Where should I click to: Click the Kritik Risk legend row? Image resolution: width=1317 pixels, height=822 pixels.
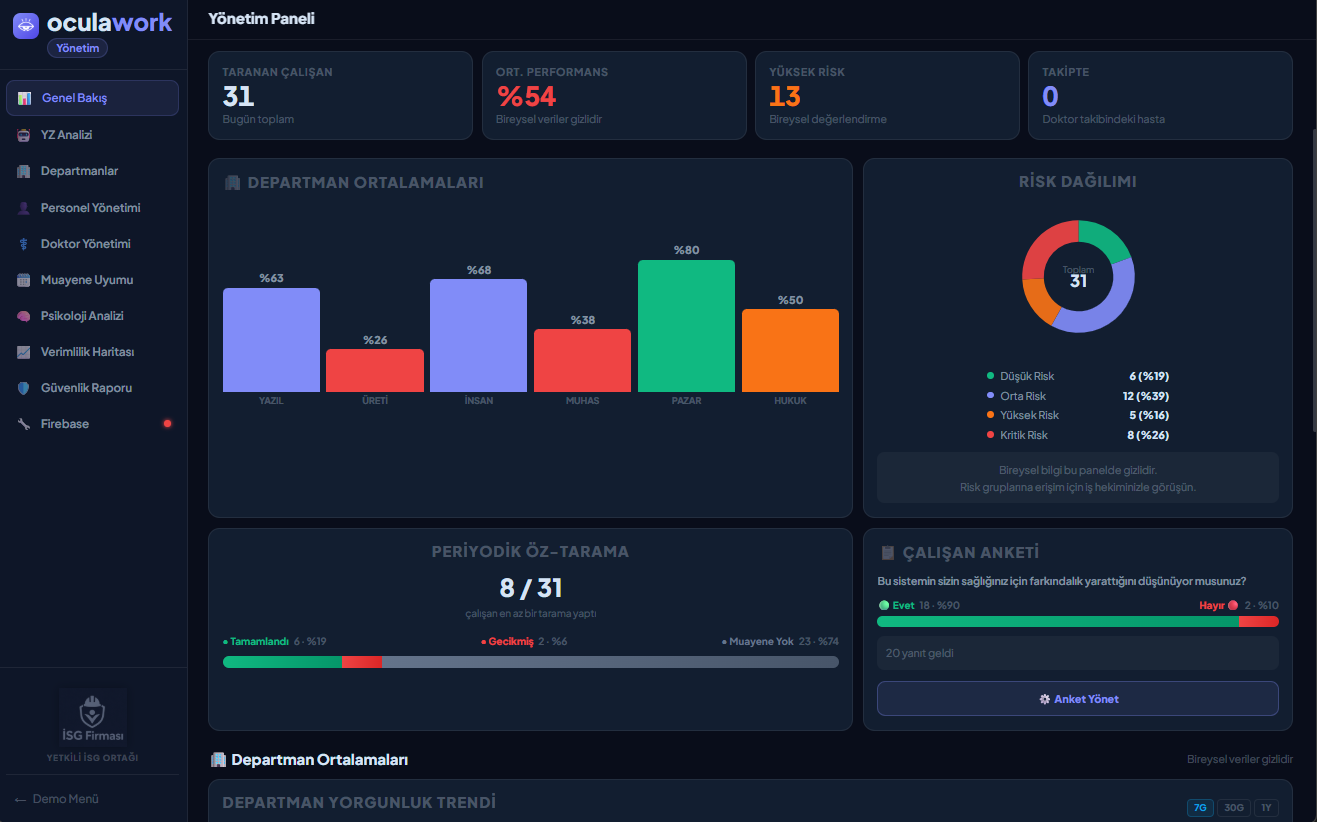point(1078,435)
